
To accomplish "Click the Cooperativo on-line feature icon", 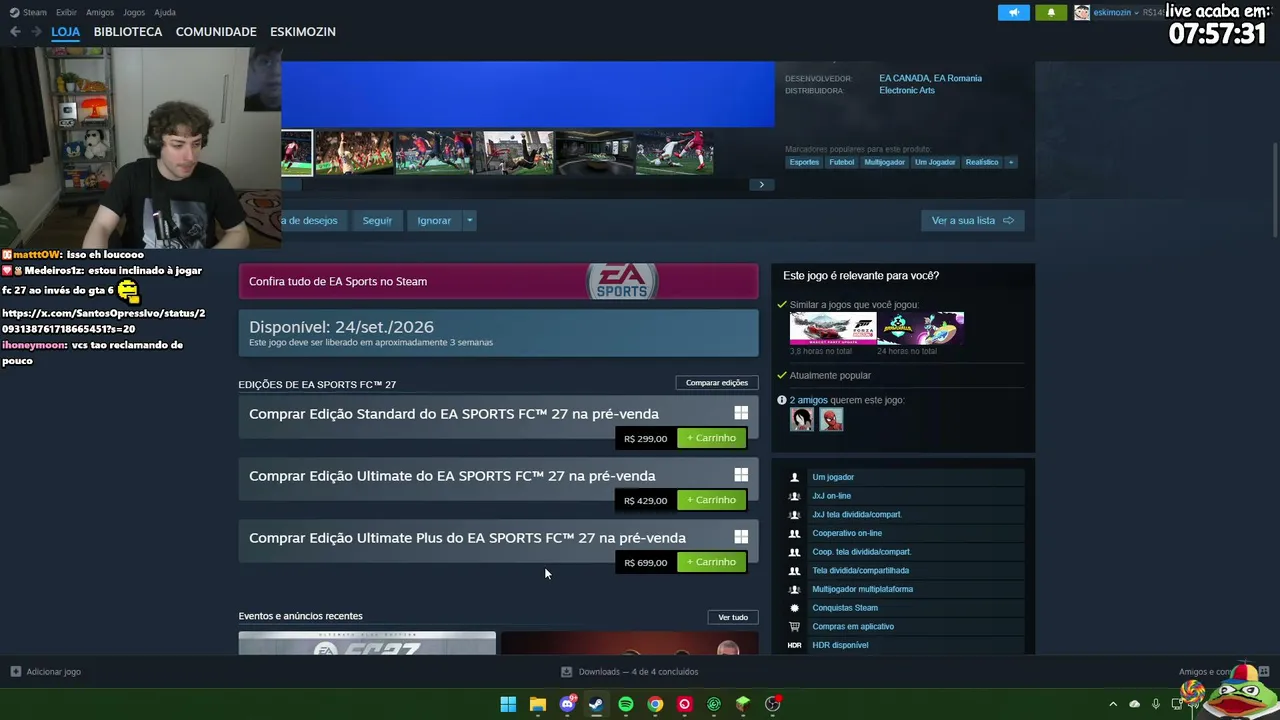I will click(794, 533).
